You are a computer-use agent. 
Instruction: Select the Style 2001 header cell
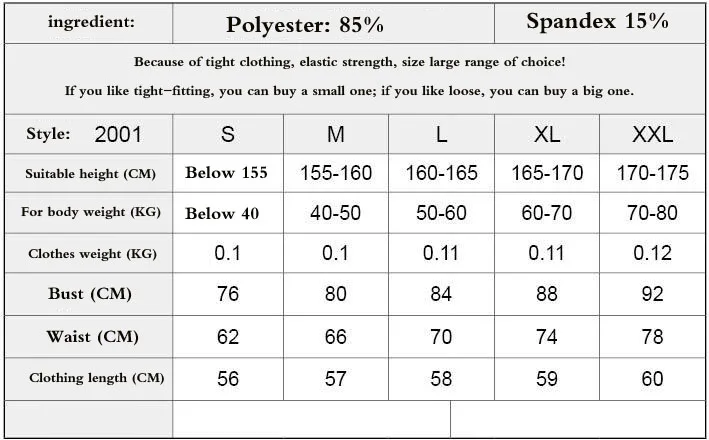coord(89,134)
